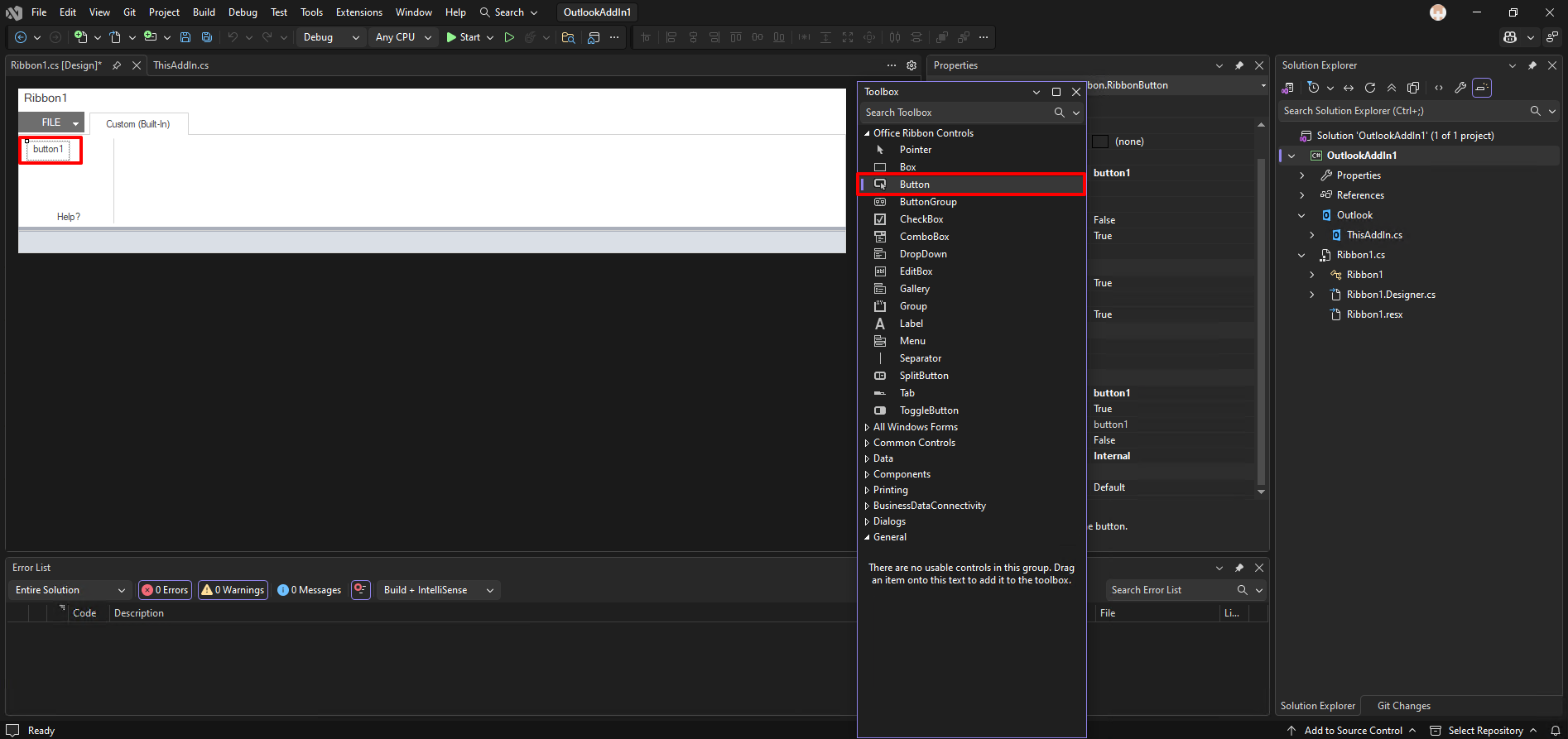Open the Build menu

204,12
